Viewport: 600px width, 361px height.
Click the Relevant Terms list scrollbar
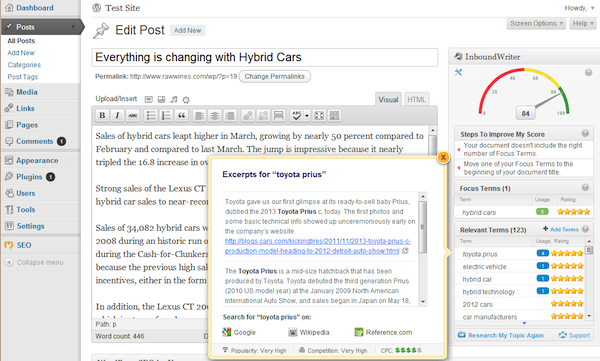(589, 278)
